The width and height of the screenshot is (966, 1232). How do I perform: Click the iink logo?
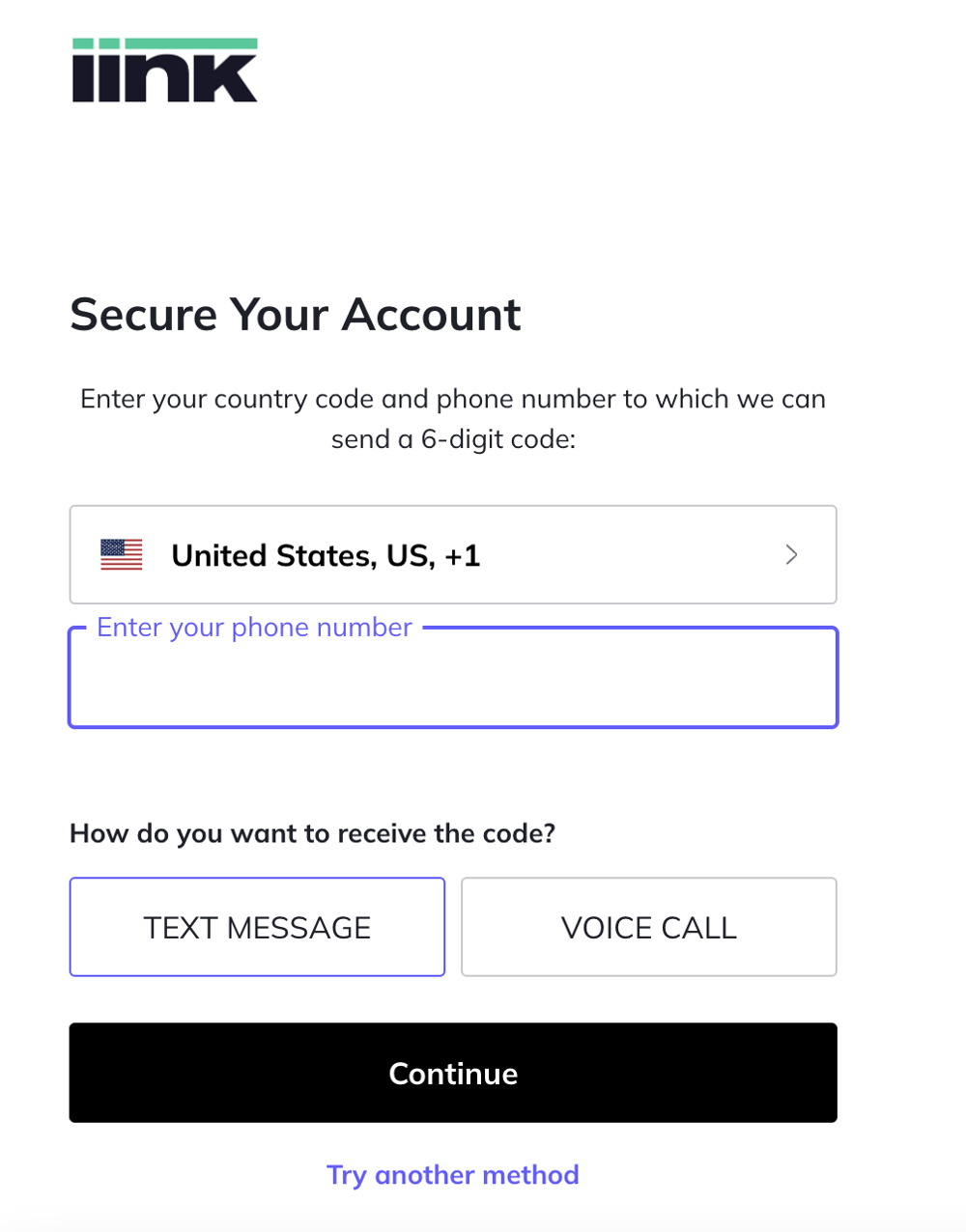(164, 70)
